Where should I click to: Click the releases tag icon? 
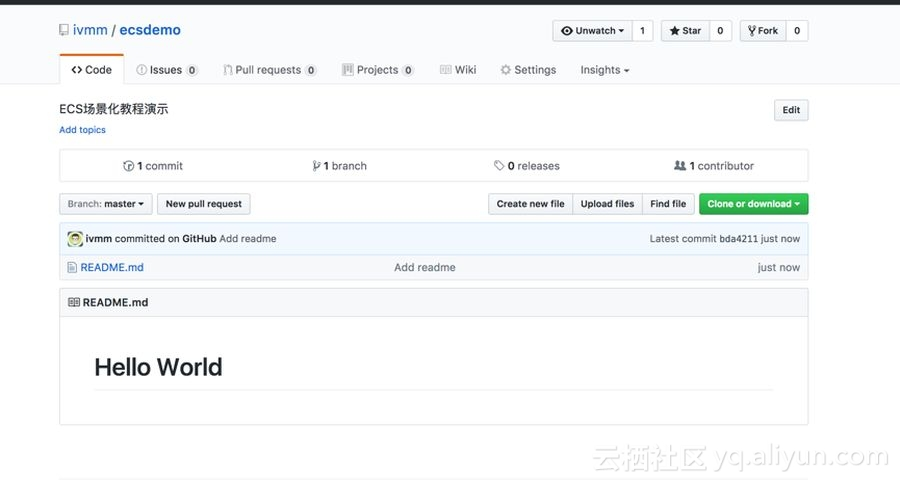point(499,165)
